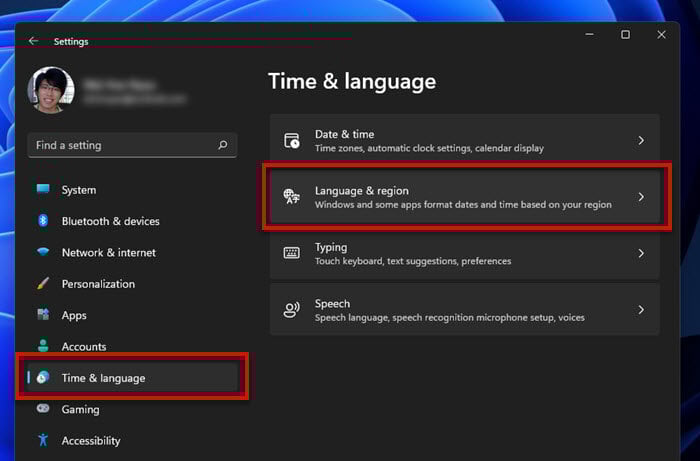Click the Apps icon in sidebar
Image resolution: width=700 pixels, height=461 pixels.
pos(43,315)
